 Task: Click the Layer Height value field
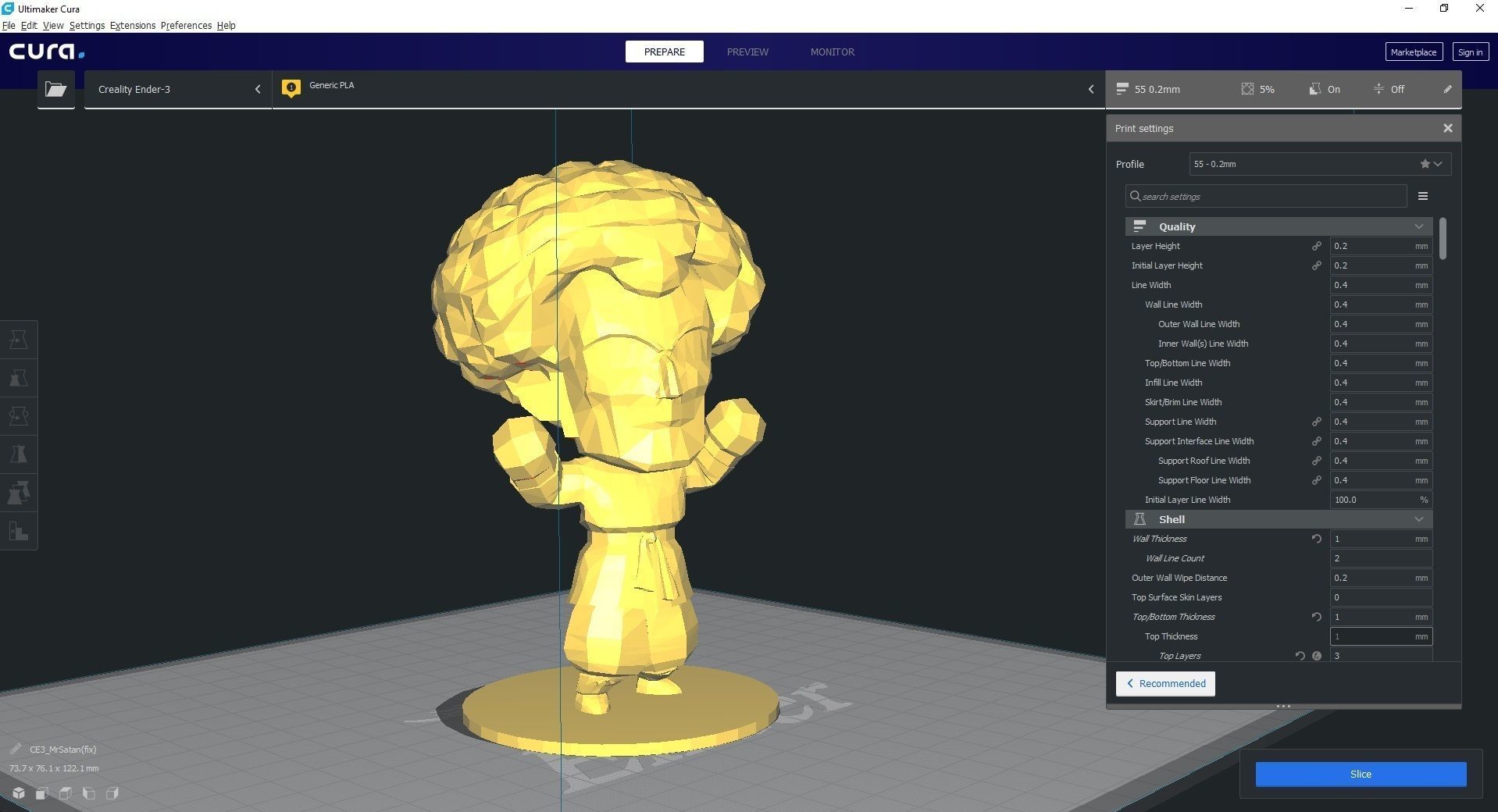1381,246
